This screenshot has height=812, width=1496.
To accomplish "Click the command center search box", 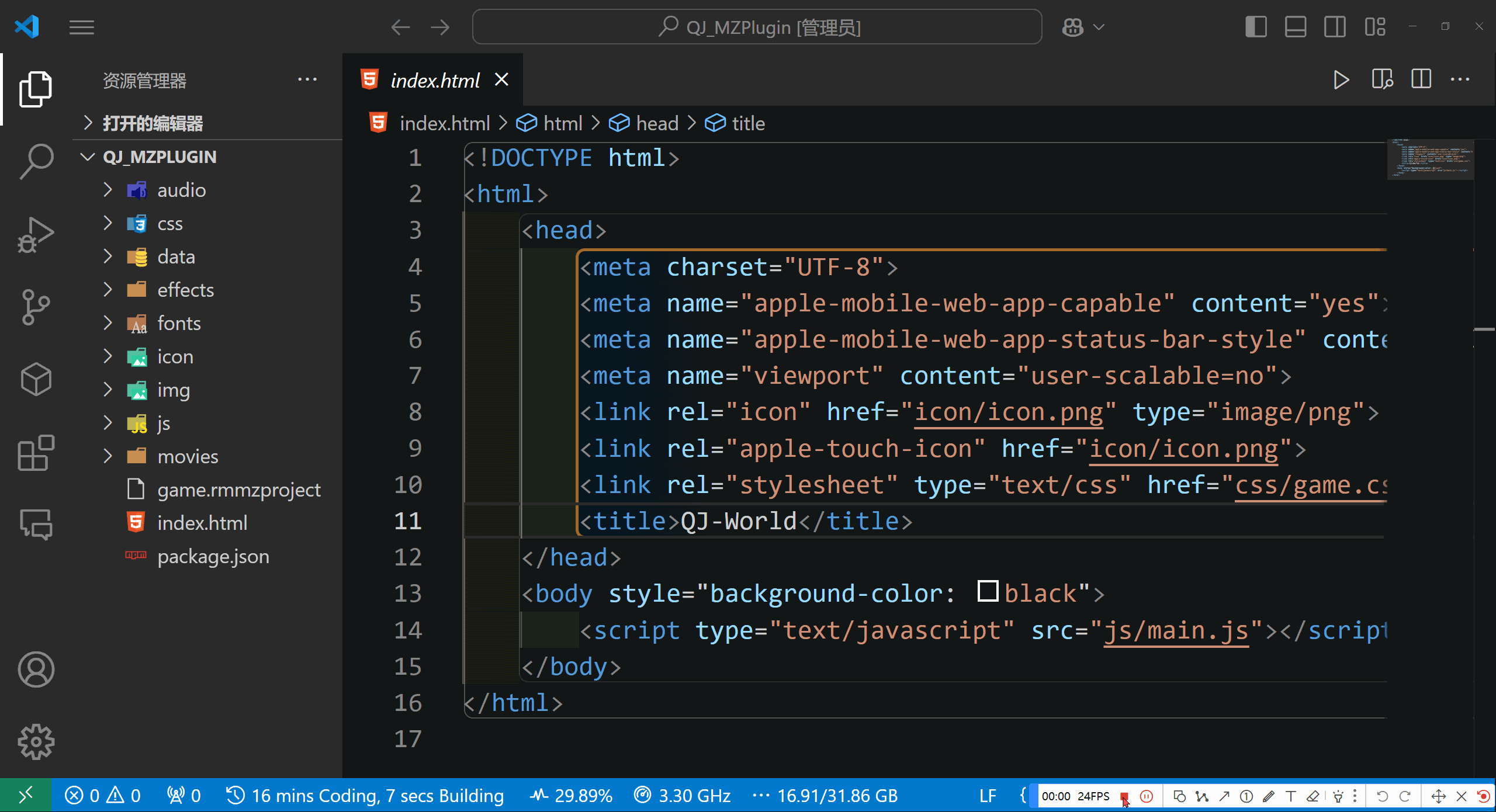I will [757, 27].
